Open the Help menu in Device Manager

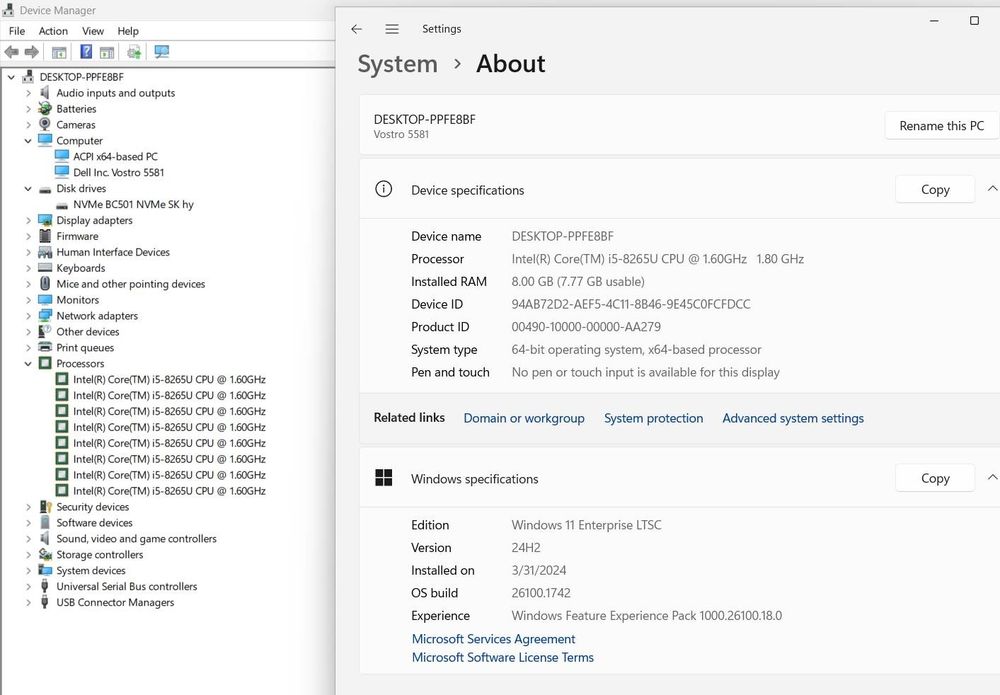tap(128, 31)
